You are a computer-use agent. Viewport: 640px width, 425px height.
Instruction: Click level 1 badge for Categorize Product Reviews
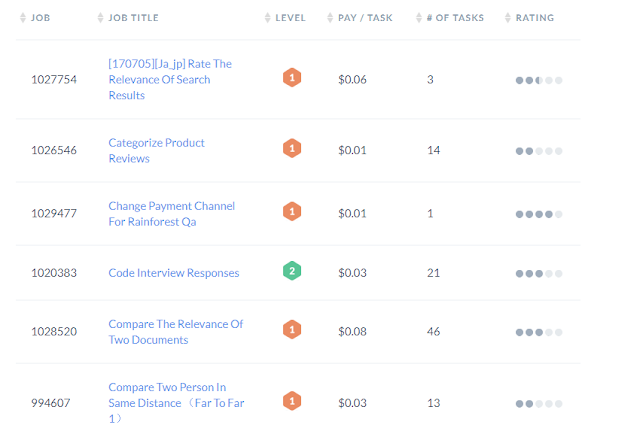click(x=292, y=149)
